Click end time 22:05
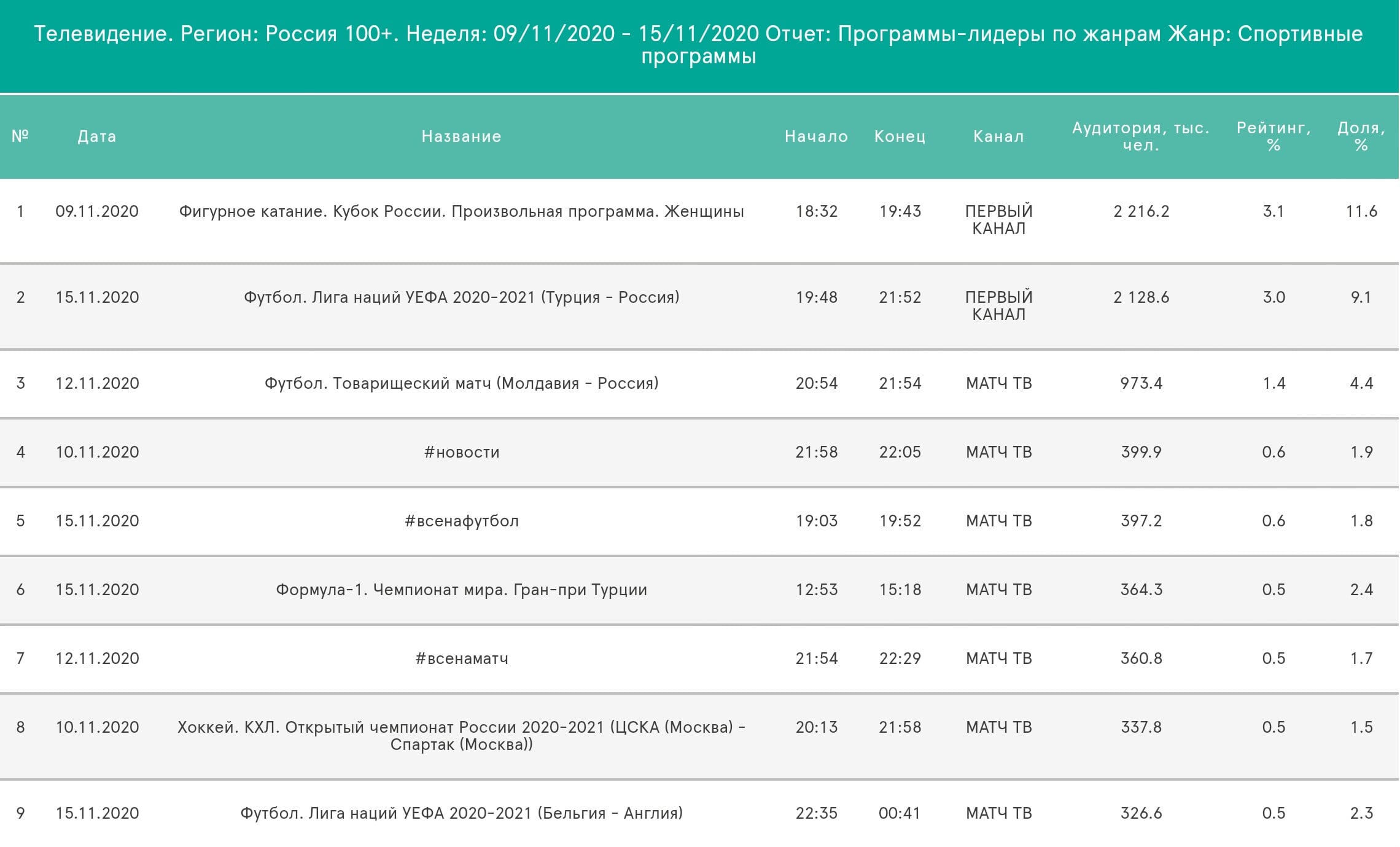Viewport: 1400px width, 847px height. point(900,452)
